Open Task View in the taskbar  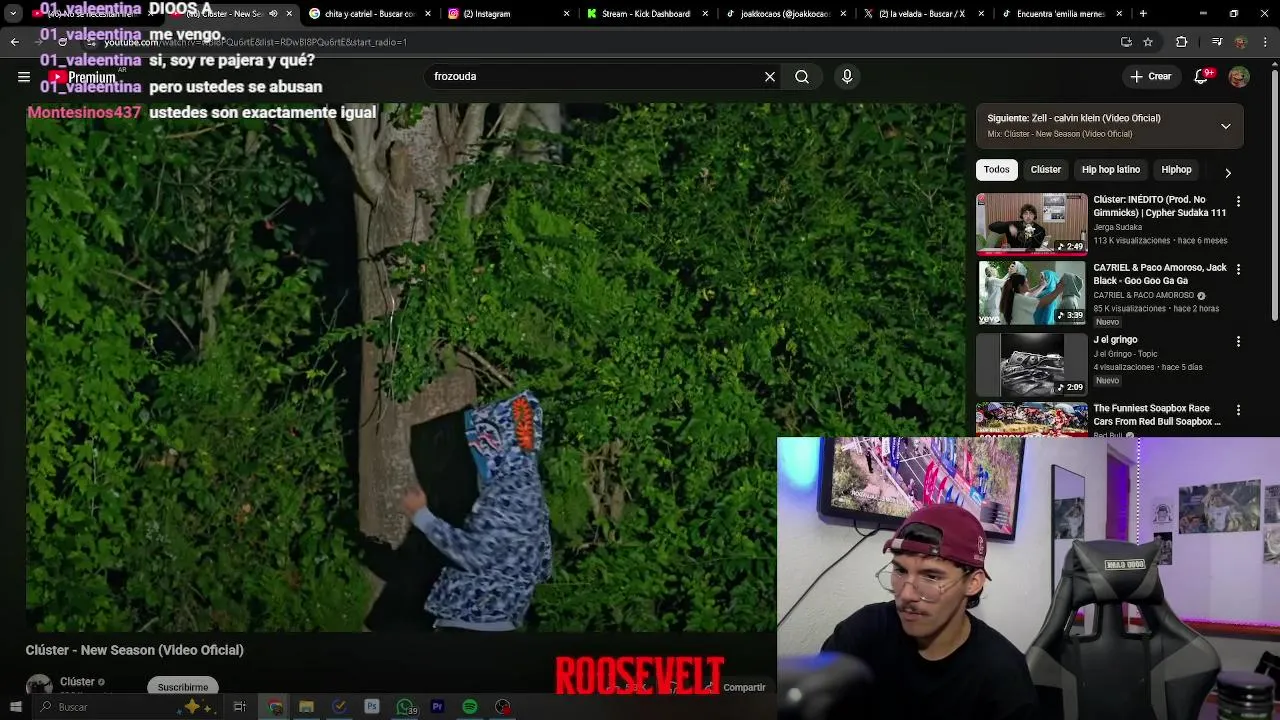pos(240,707)
